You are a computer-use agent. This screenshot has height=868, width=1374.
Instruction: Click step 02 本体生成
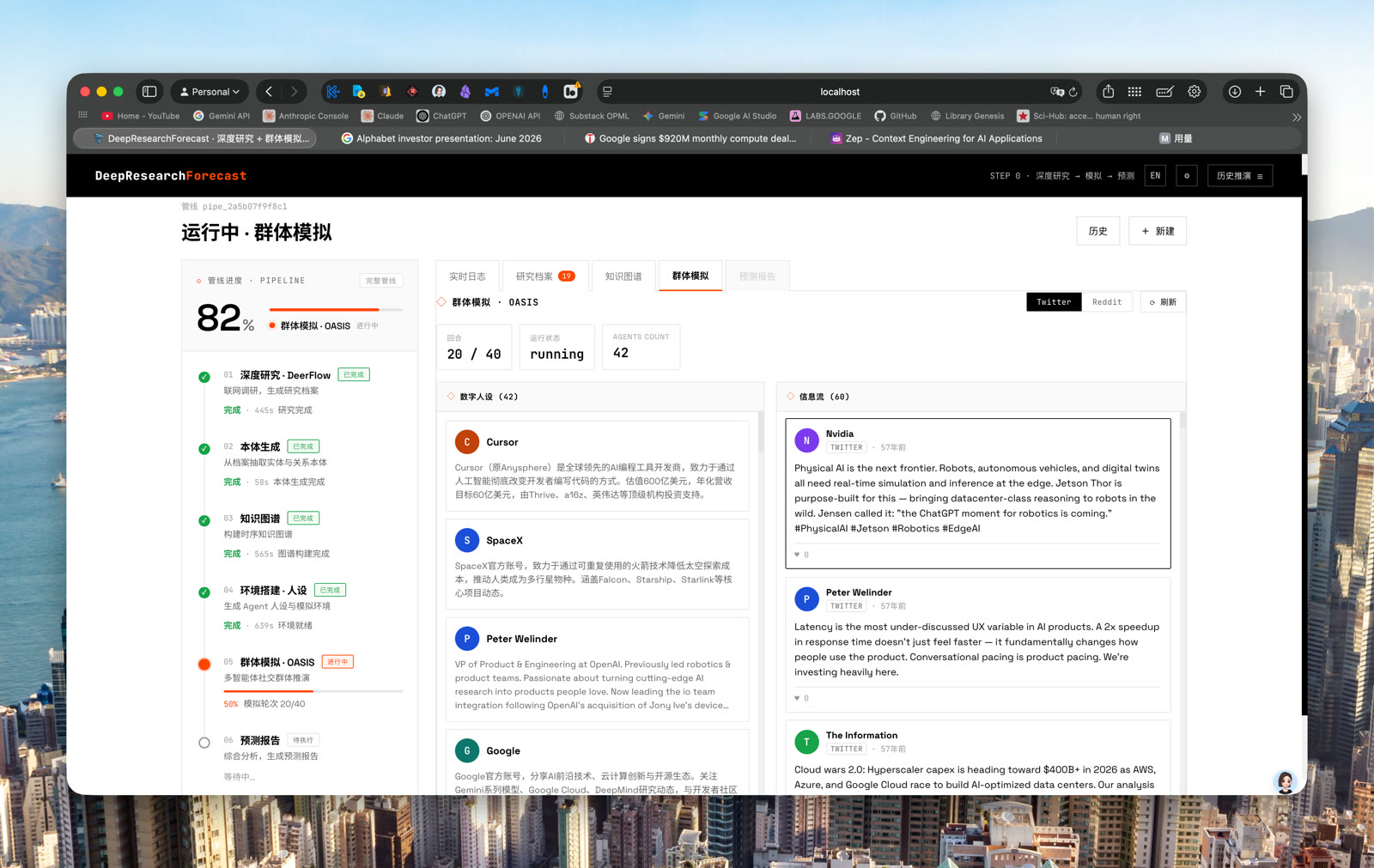271,446
